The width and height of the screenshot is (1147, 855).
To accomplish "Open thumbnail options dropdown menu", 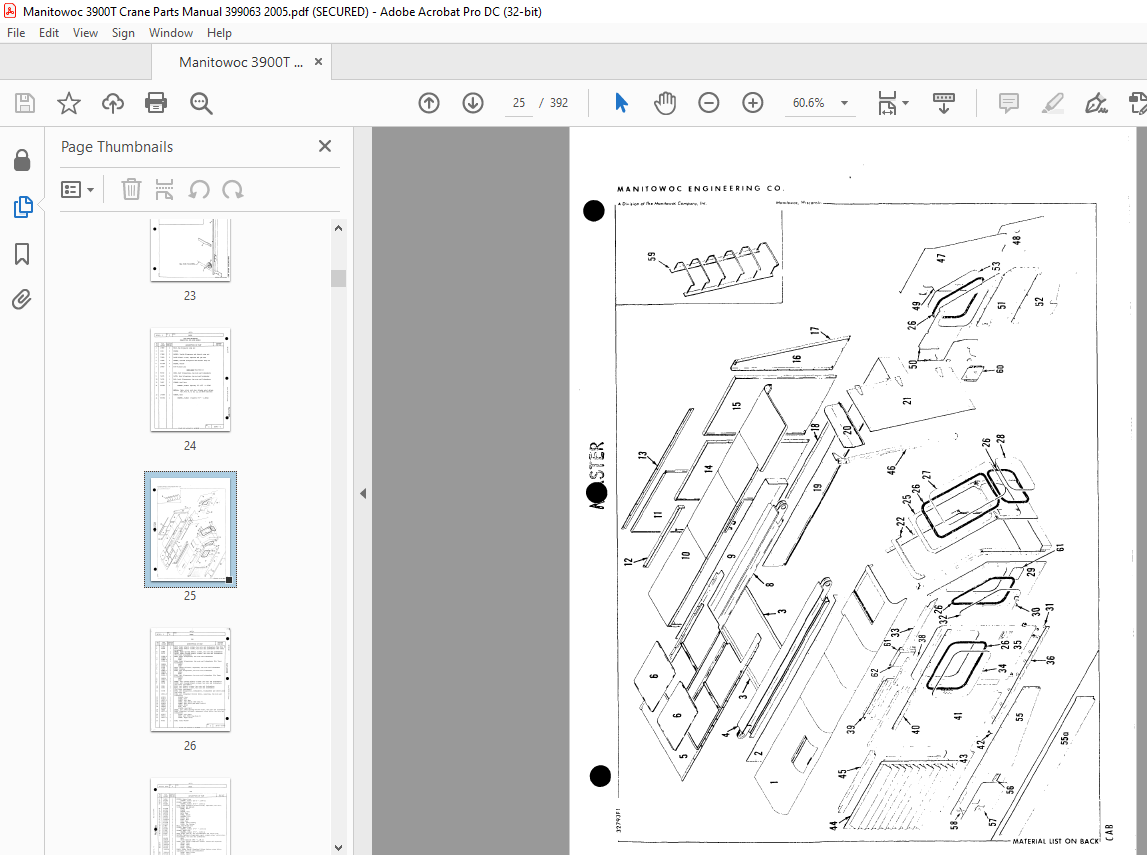I will 78,189.
